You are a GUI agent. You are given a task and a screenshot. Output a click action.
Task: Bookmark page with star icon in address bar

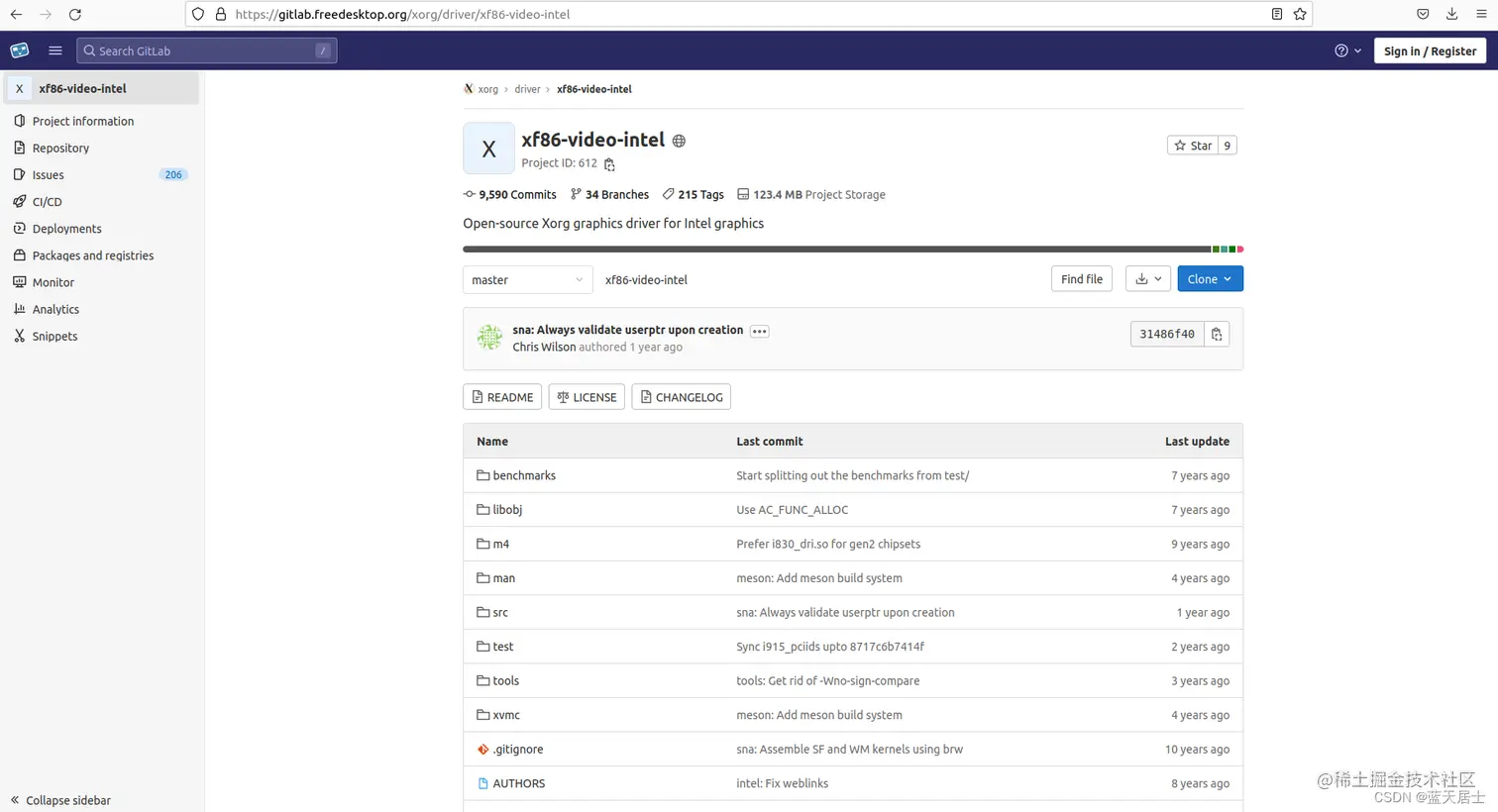click(x=1300, y=14)
